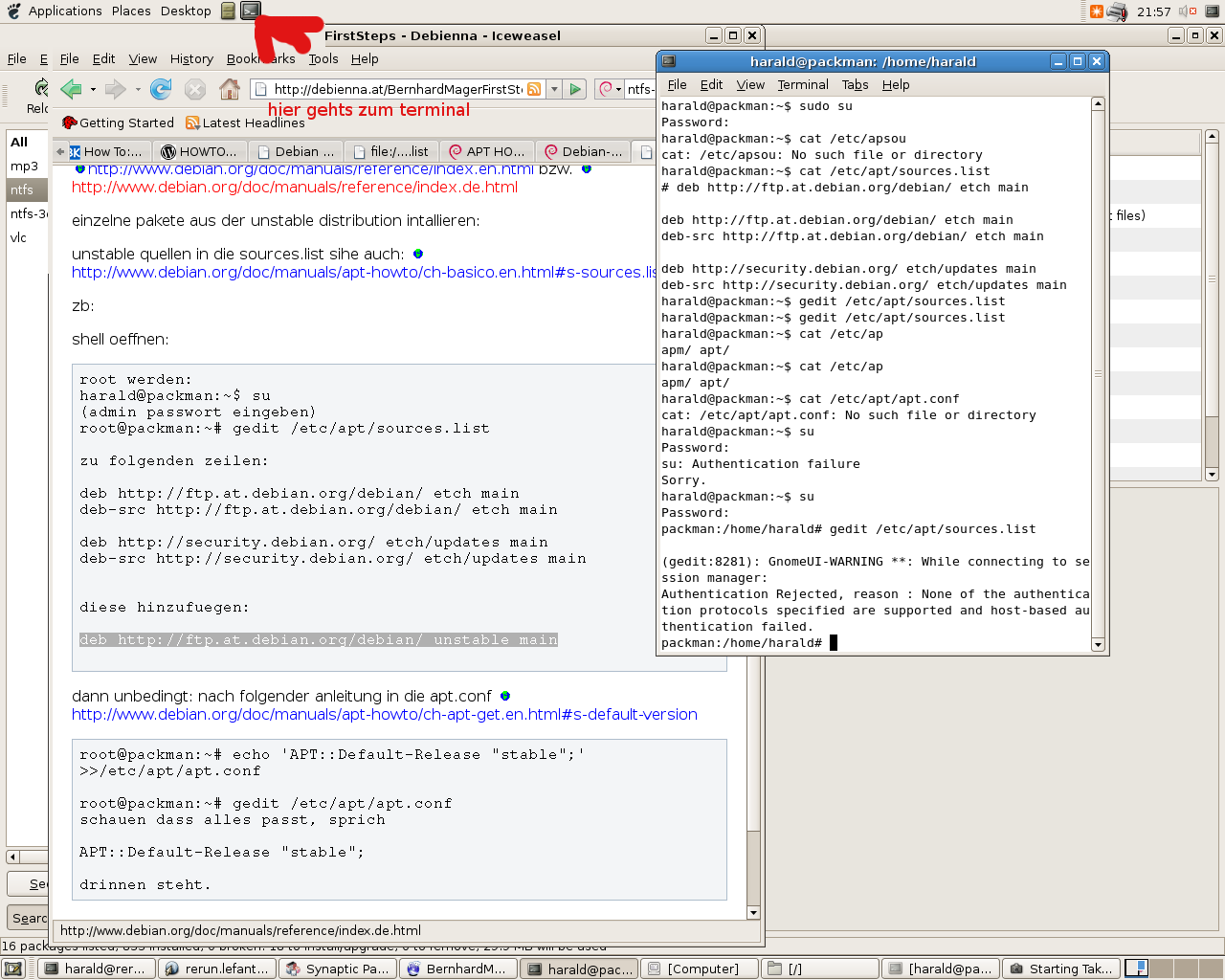The height and width of the screenshot is (980, 1225).
Task: Click Iceweasel page scrollbar down arrow
Action: (753, 912)
